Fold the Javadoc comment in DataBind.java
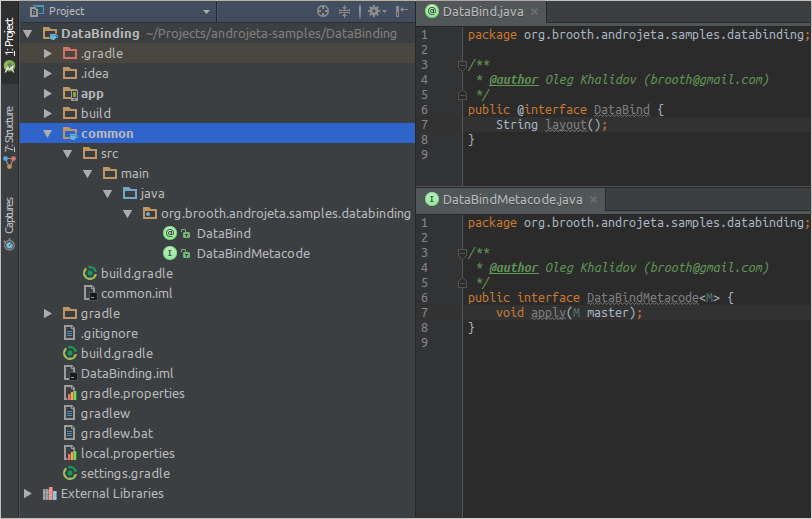Viewport: 812px width, 519px height. coord(462,64)
